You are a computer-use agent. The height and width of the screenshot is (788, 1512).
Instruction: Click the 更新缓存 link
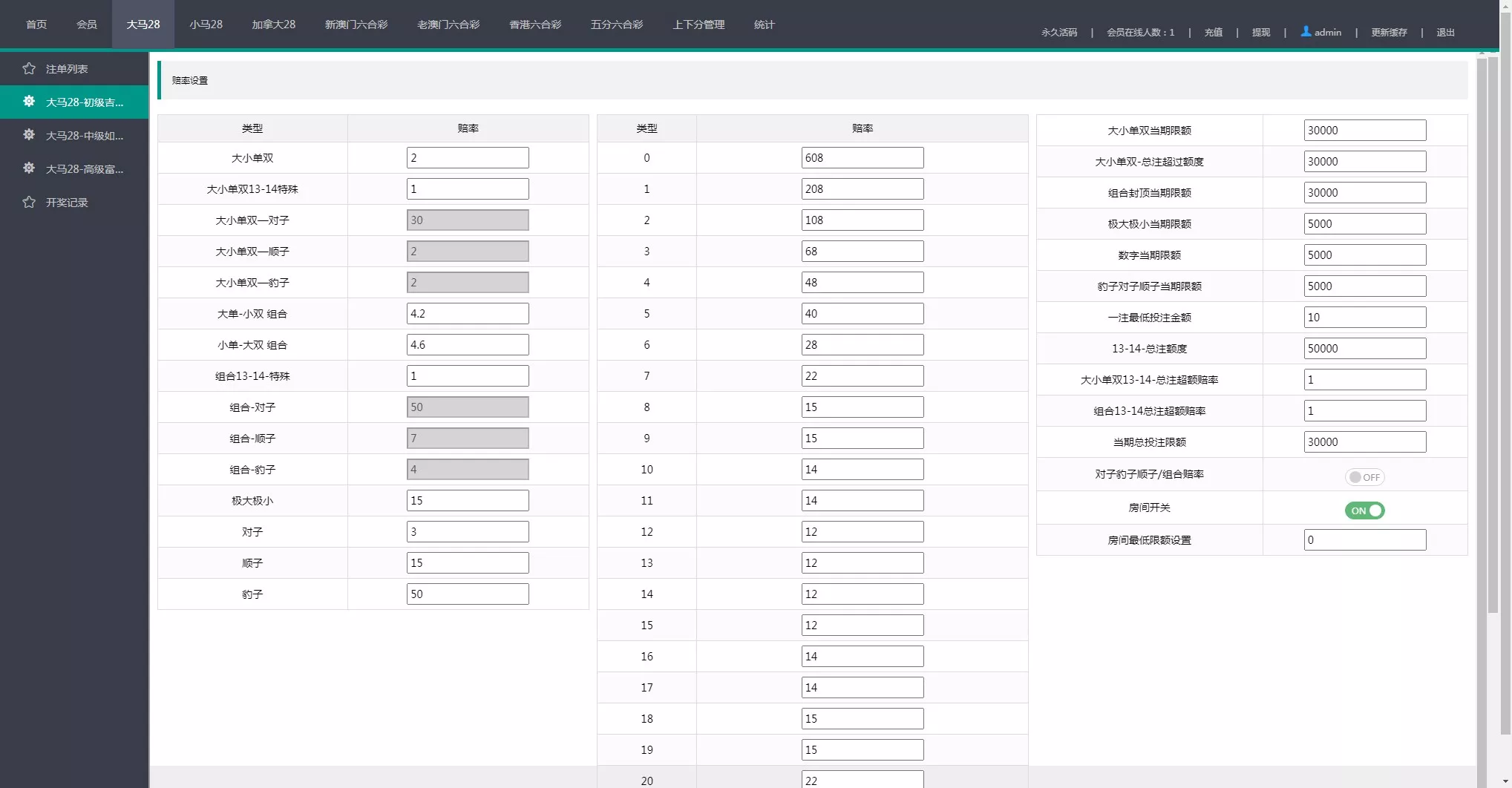(1388, 33)
